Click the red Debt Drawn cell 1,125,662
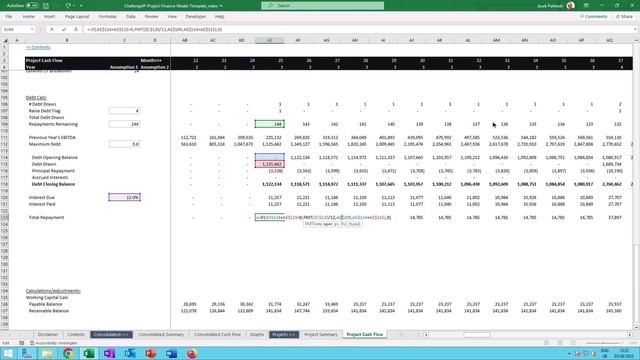Screen dimensions: 640x360 point(270,164)
